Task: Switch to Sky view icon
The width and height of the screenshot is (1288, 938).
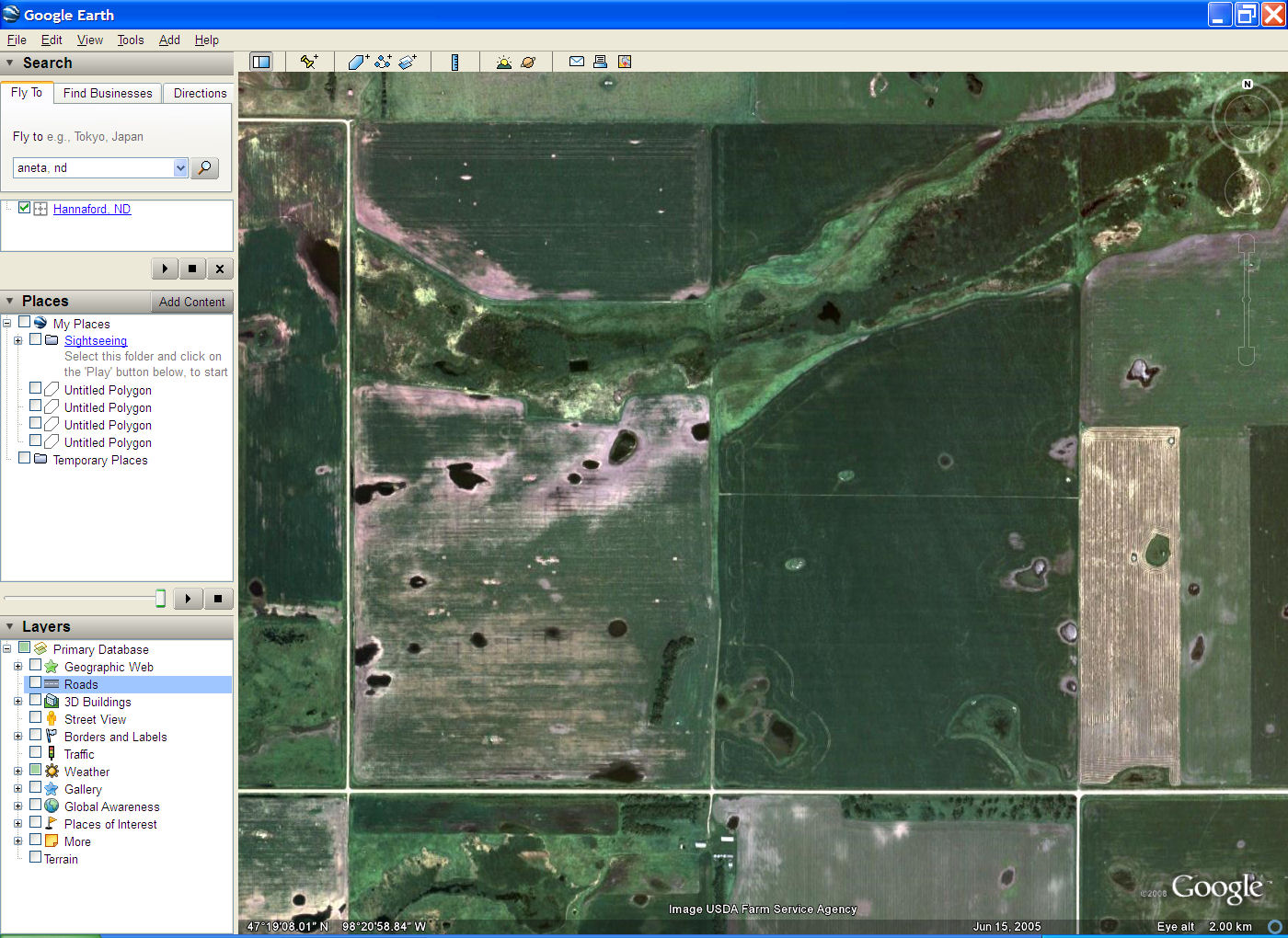Action: (x=528, y=62)
